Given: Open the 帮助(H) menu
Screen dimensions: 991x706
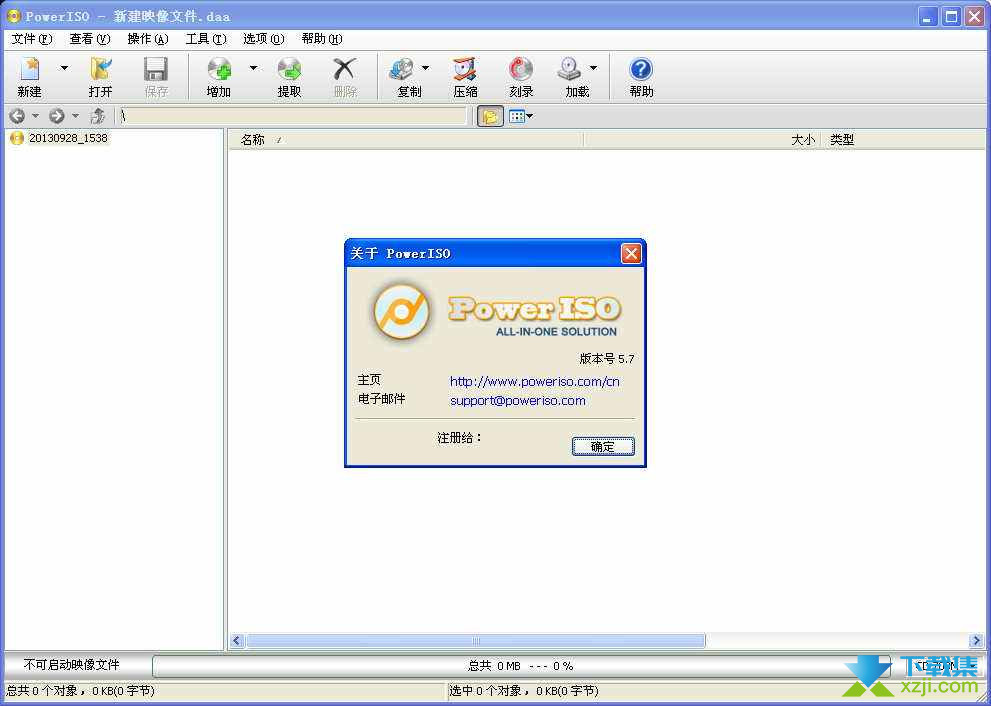Looking at the screenshot, I should pyautogui.click(x=322, y=39).
